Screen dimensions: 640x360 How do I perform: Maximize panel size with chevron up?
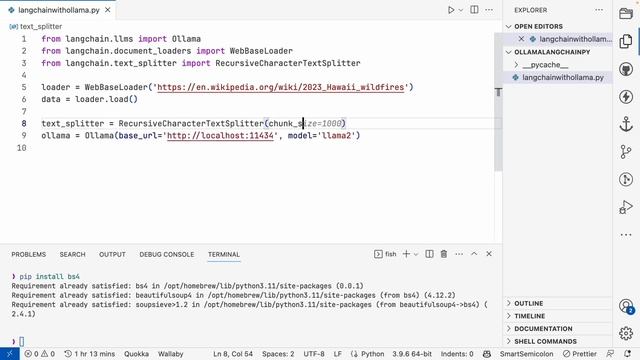tap(474, 254)
